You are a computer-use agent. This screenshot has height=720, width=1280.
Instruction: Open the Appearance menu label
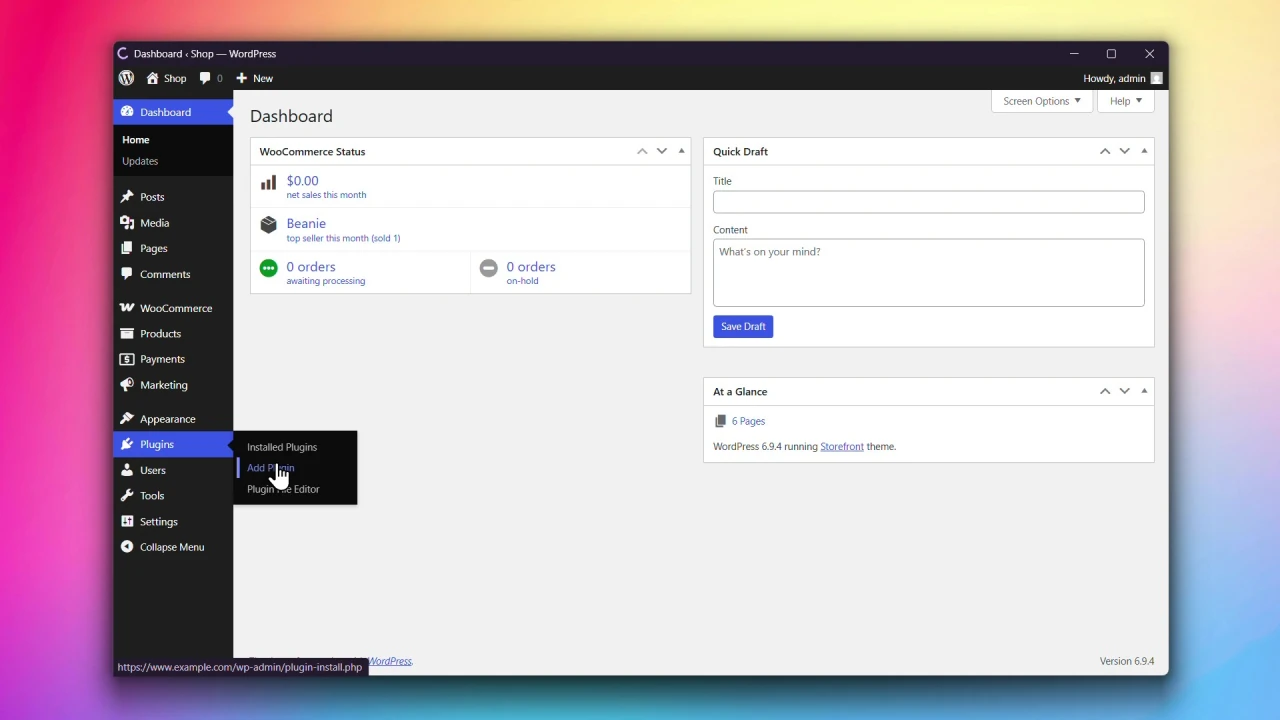(x=168, y=419)
